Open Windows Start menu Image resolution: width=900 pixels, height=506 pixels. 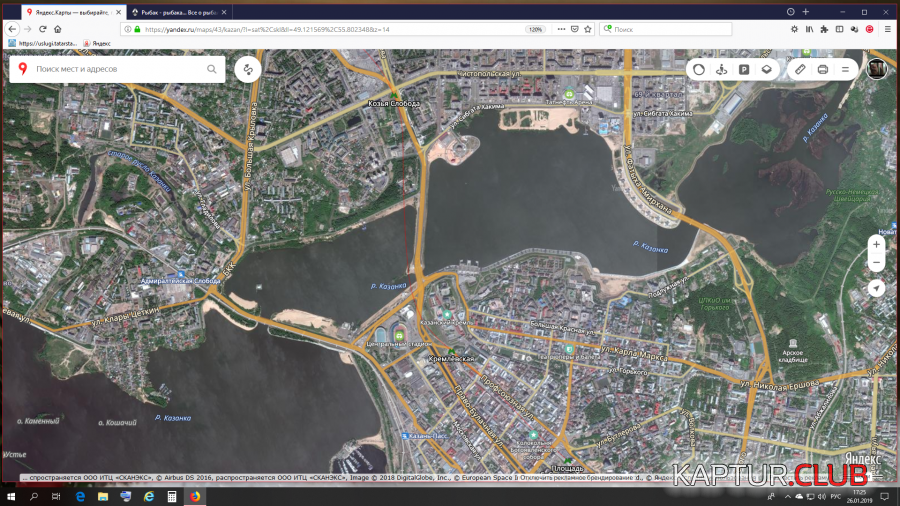(x=10, y=496)
